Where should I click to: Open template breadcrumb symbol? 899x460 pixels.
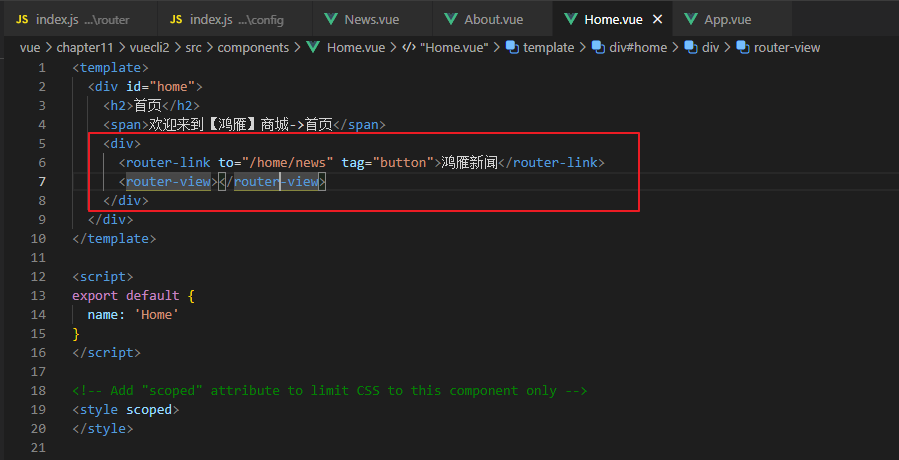(x=549, y=48)
